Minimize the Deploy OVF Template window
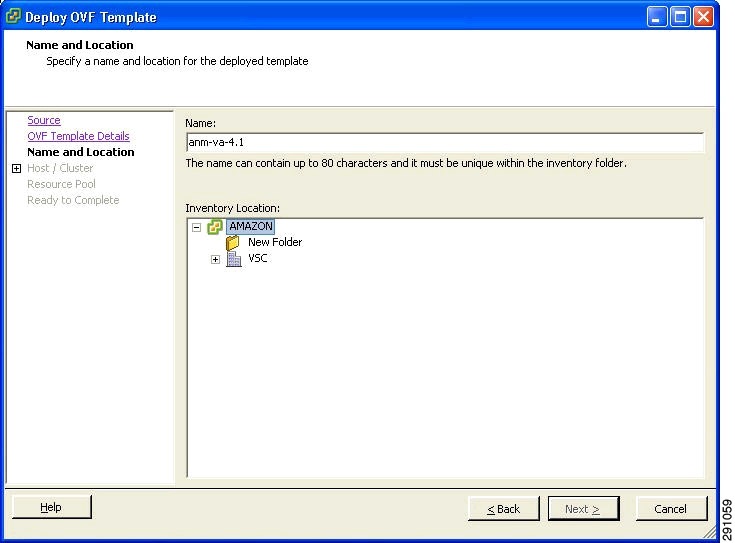735x543 pixels. 657,17
